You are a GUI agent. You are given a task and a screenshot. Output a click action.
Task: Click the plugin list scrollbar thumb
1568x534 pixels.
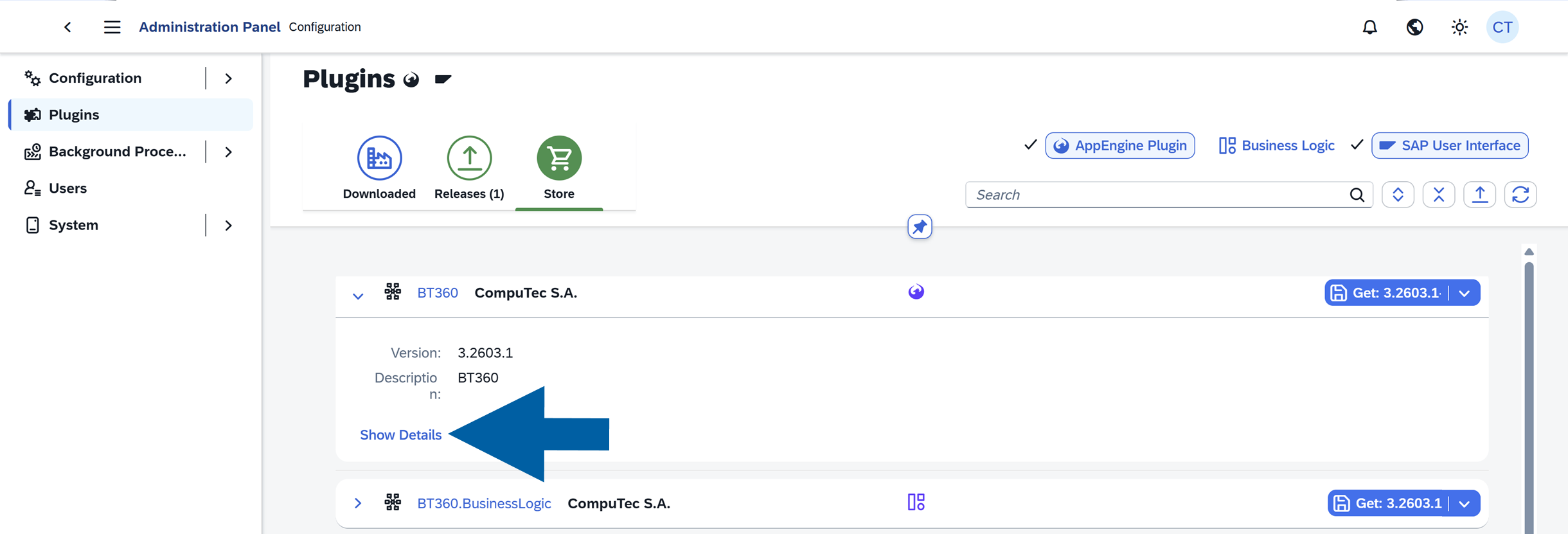pos(1529,398)
